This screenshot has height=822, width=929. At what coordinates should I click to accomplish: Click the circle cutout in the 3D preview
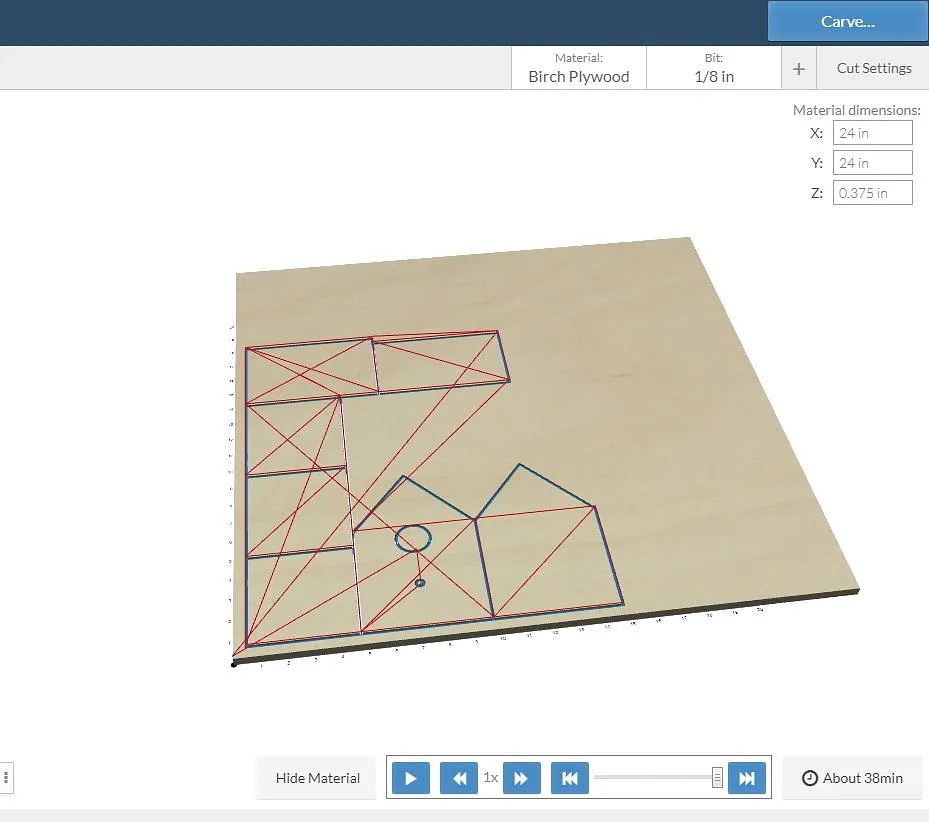[413, 539]
